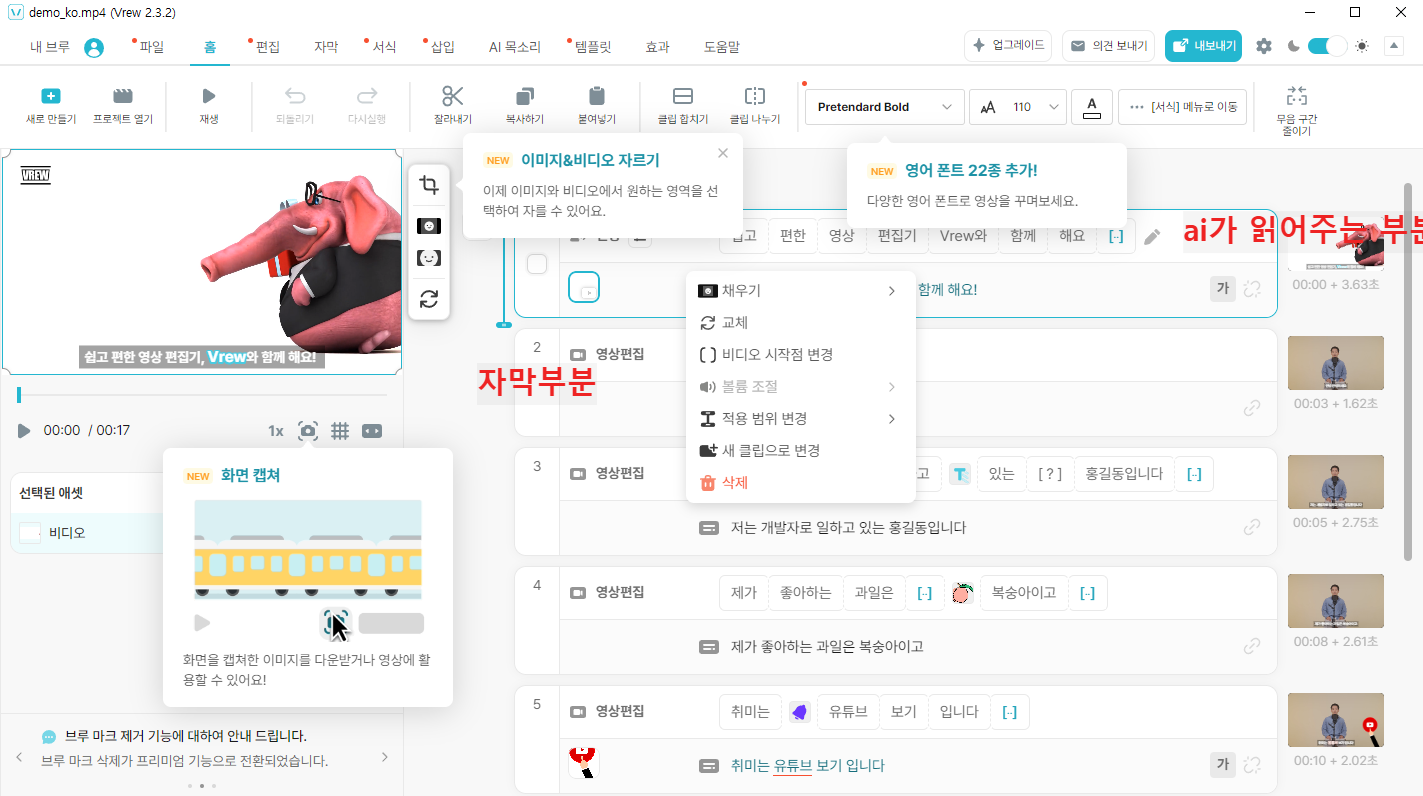Click the rotate/replace icon in preview toolbar
The image size is (1423, 796).
429,299
